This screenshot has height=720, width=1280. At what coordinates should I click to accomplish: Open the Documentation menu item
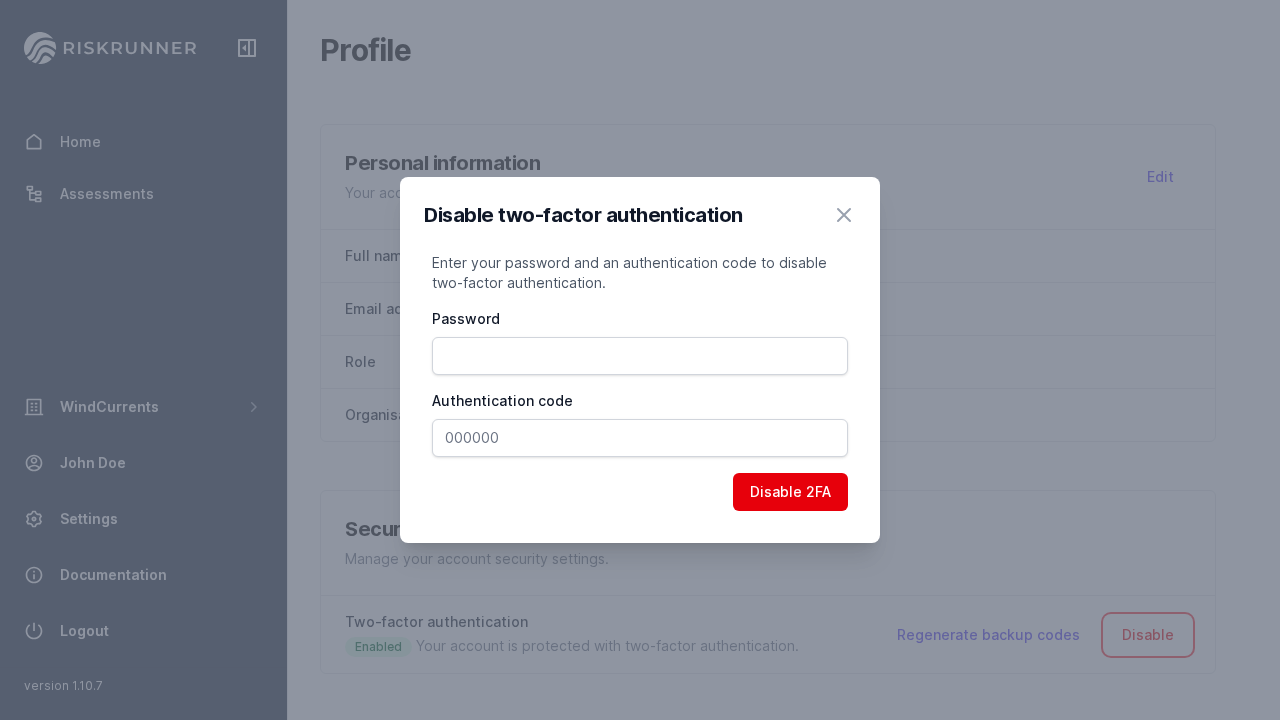113,575
